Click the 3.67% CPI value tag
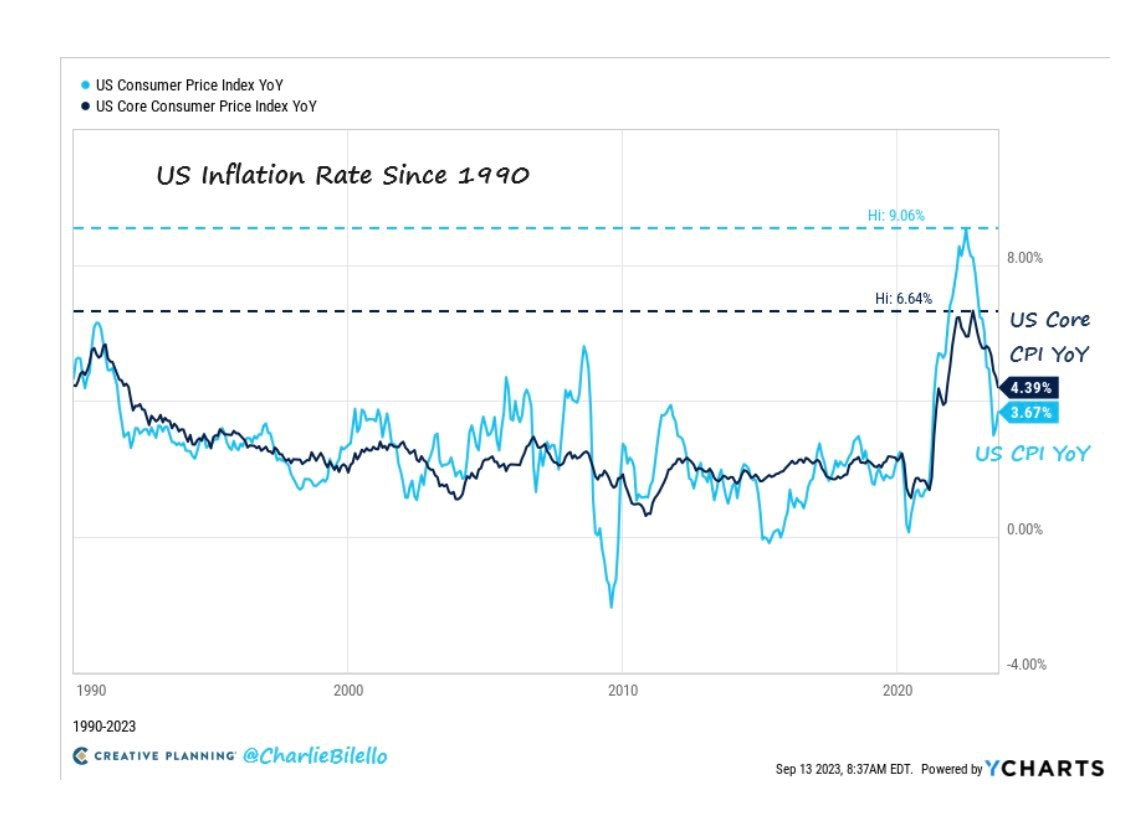The image size is (1139, 840). [1030, 412]
